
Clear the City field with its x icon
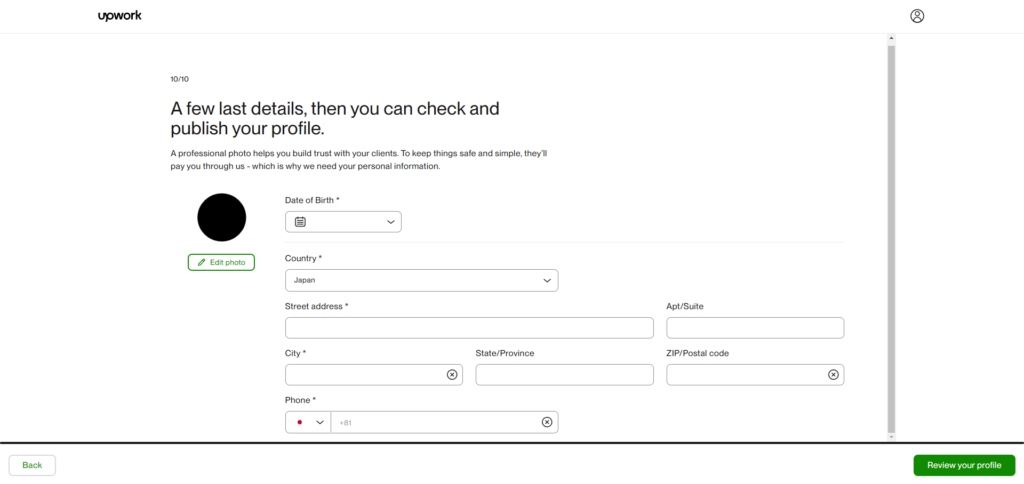click(x=452, y=375)
